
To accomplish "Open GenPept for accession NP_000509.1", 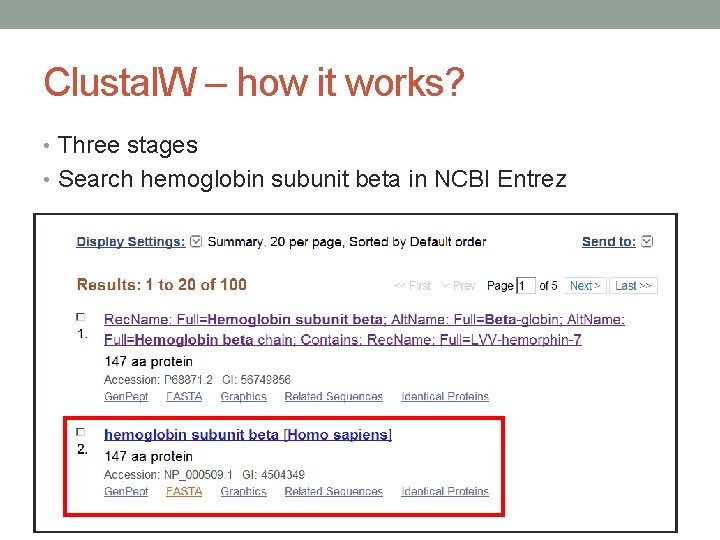I will point(126,491).
